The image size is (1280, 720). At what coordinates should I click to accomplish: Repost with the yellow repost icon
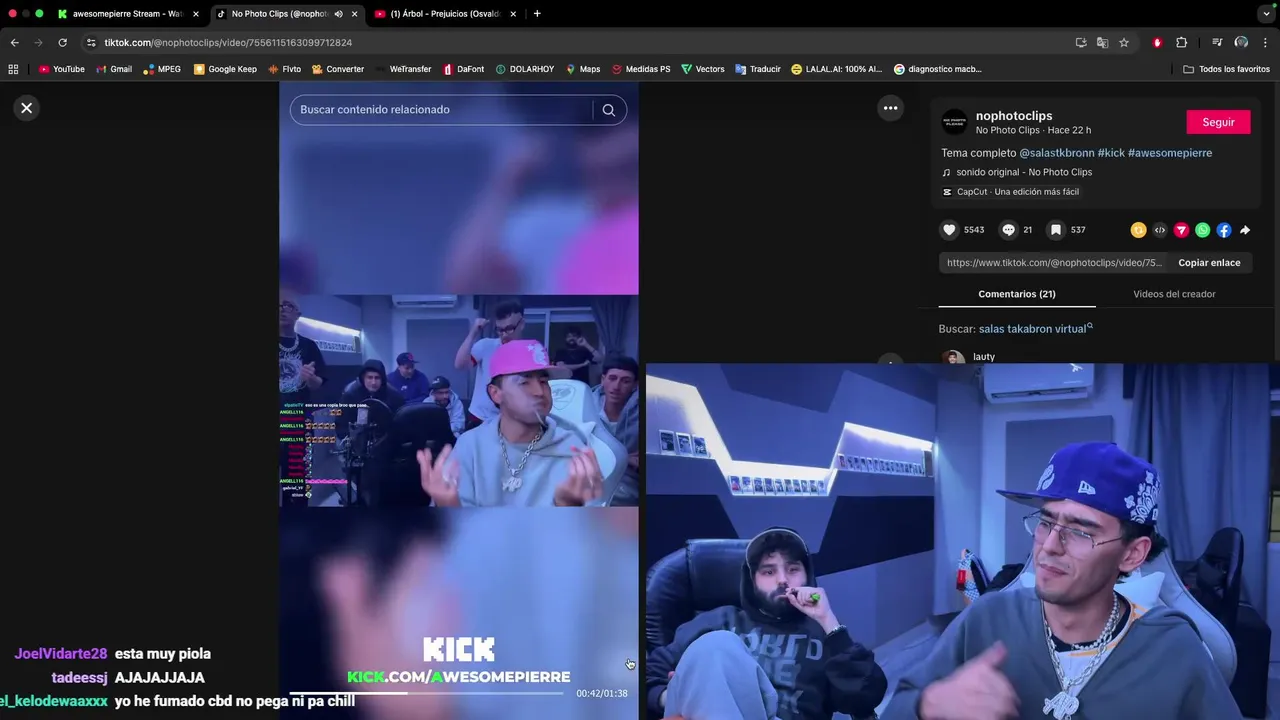(1138, 230)
